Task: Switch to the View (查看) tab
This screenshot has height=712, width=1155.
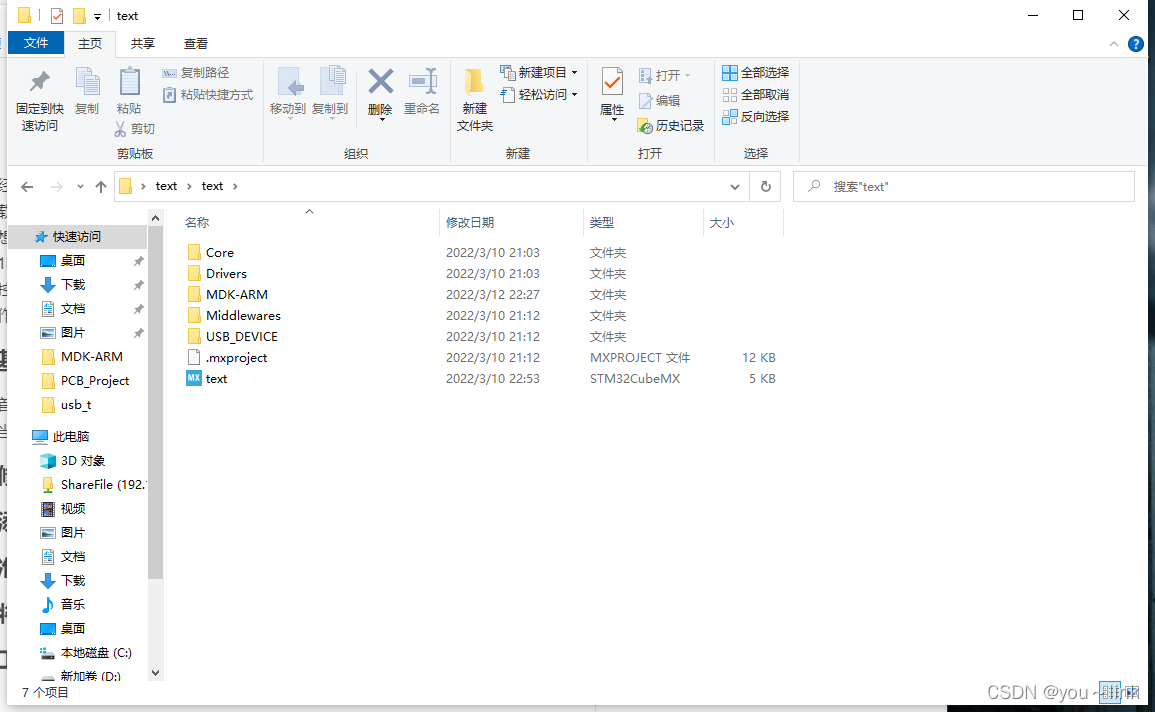Action: coord(196,43)
